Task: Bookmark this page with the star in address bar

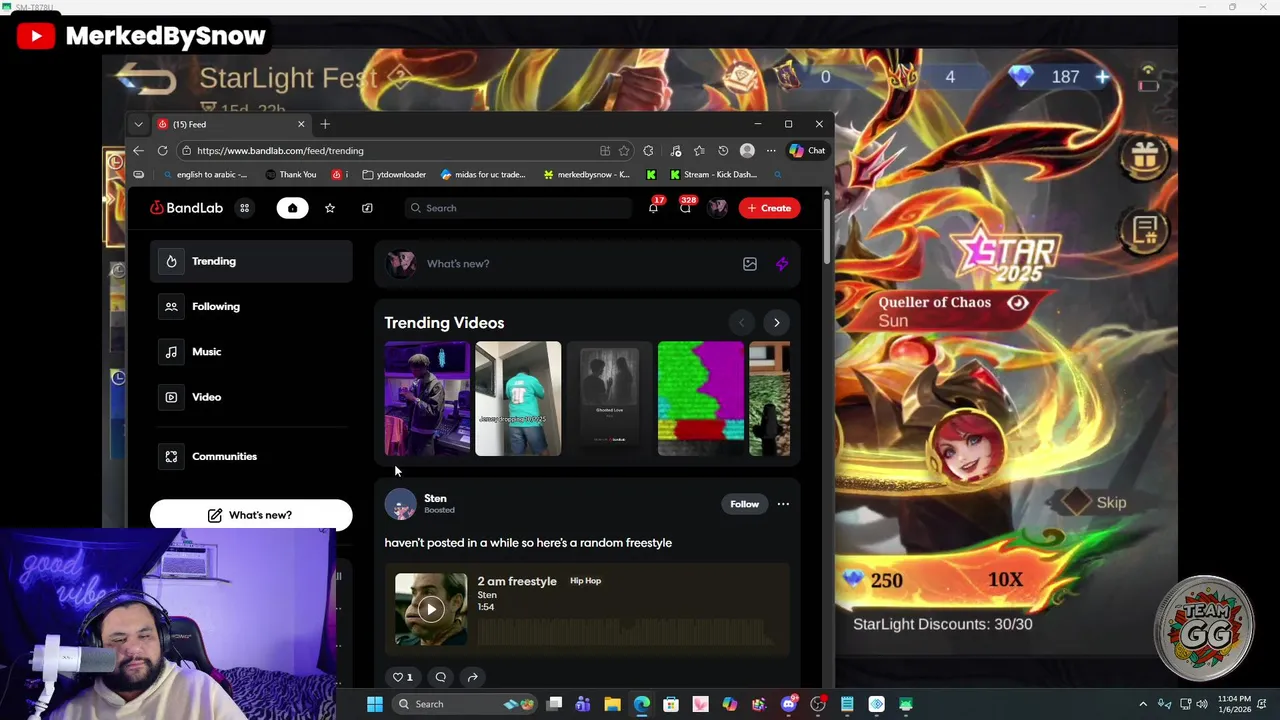Action: [624, 151]
